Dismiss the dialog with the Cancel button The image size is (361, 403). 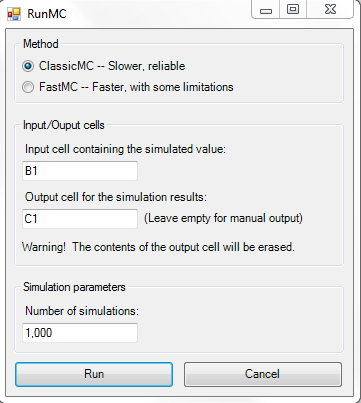click(x=263, y=374)
